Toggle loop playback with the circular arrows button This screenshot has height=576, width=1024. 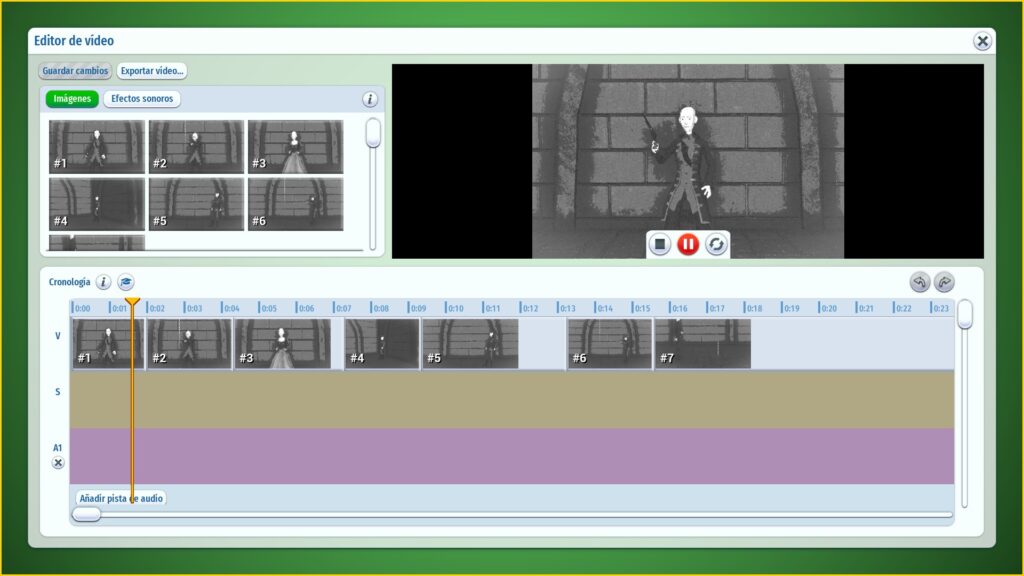716,244
